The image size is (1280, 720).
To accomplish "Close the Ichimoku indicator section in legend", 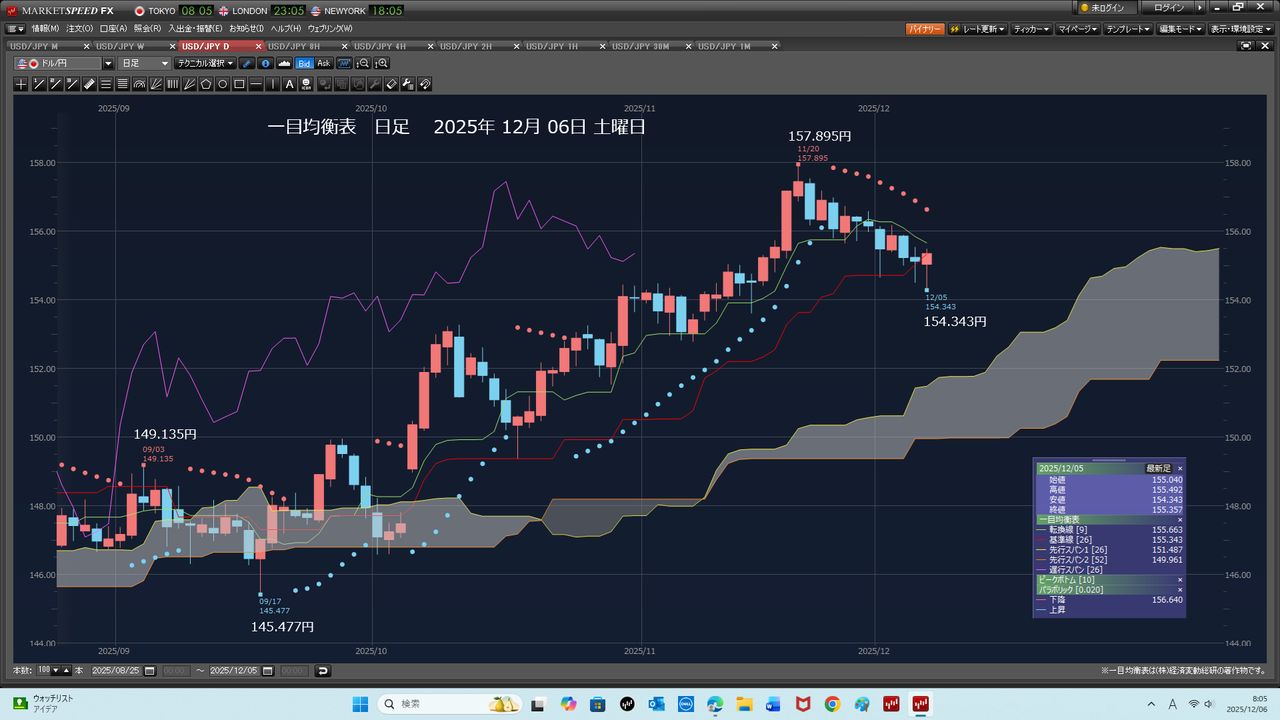I will click(x=1179, y=520).
